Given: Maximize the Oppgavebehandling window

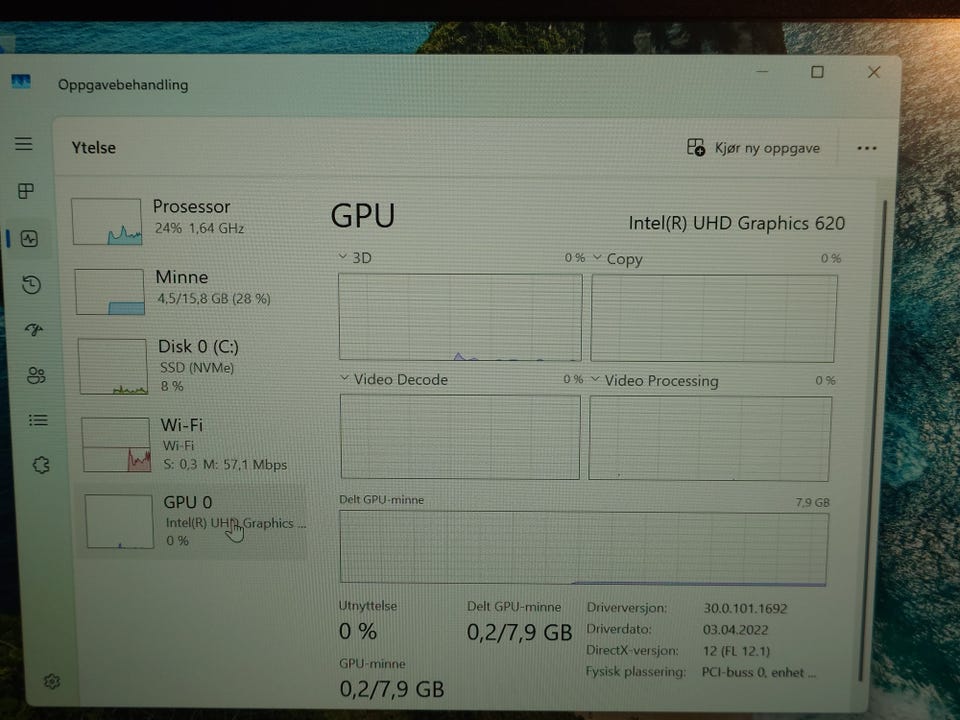Looking at the screenshot, I should click(x=817, y=72).
